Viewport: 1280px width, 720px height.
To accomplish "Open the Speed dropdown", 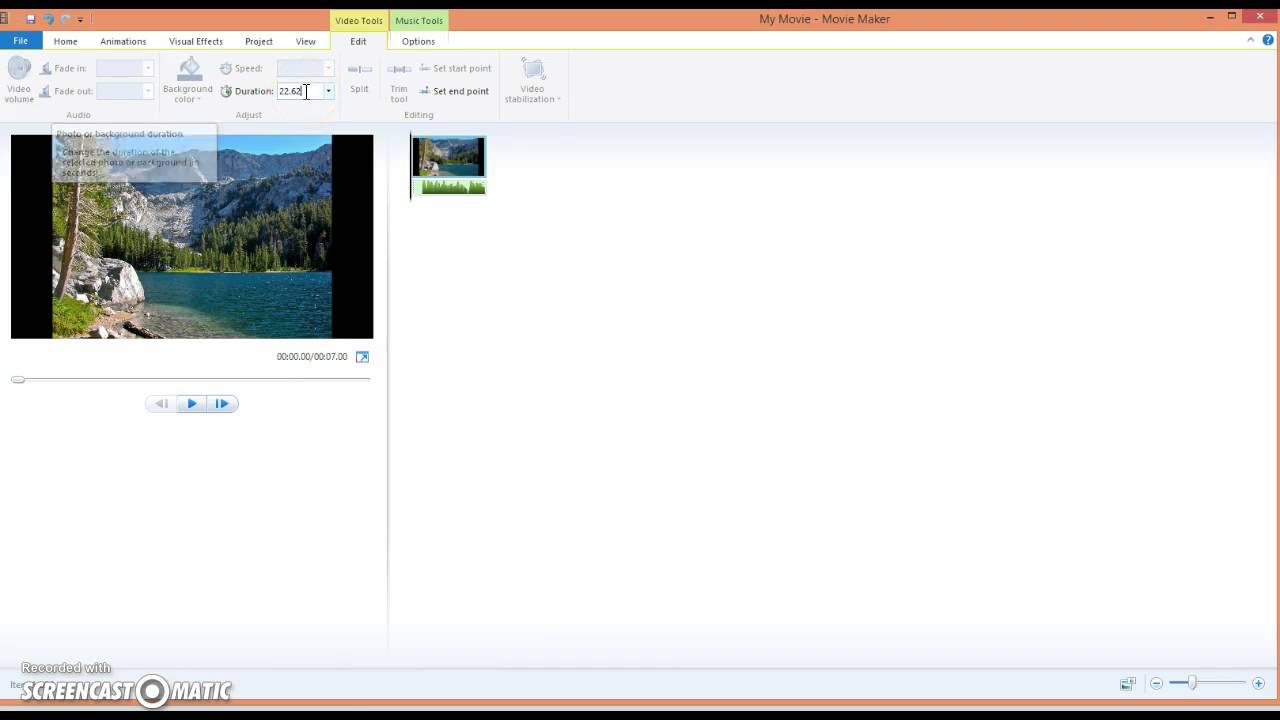I will pyautogui.click(x=328, y=68).
